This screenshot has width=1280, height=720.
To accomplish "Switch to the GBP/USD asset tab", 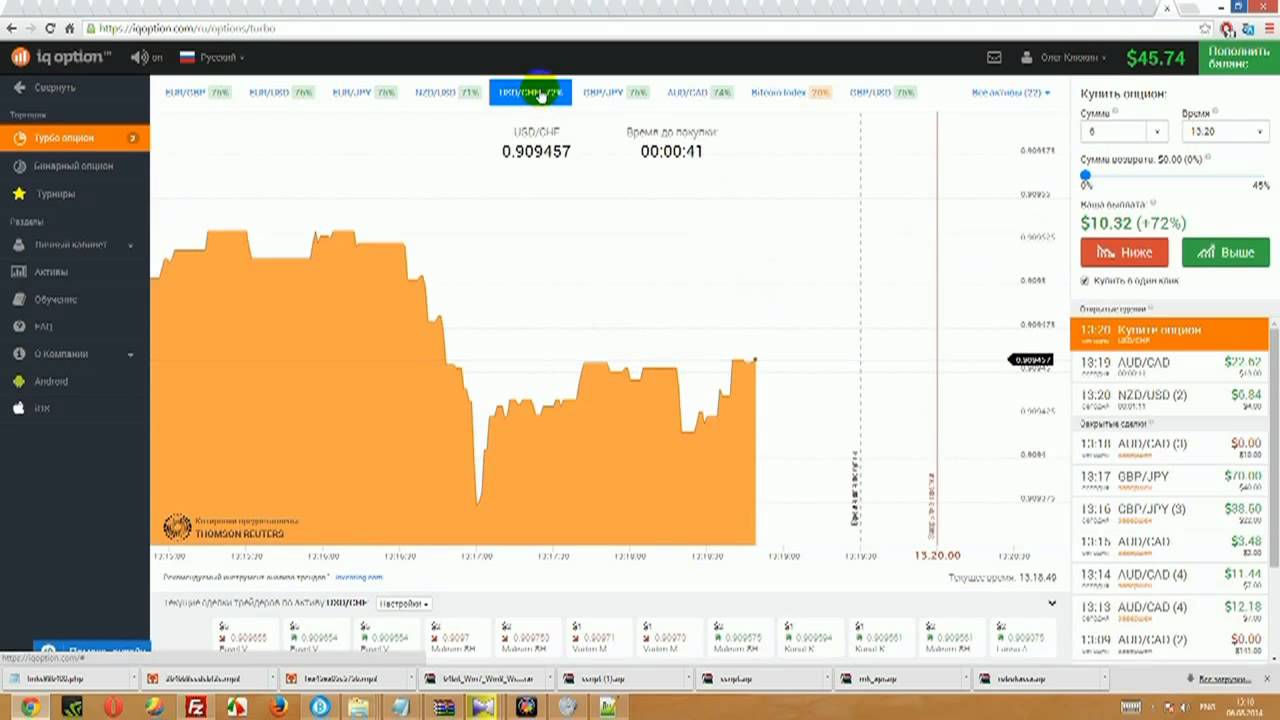I will tap(883, 92).
